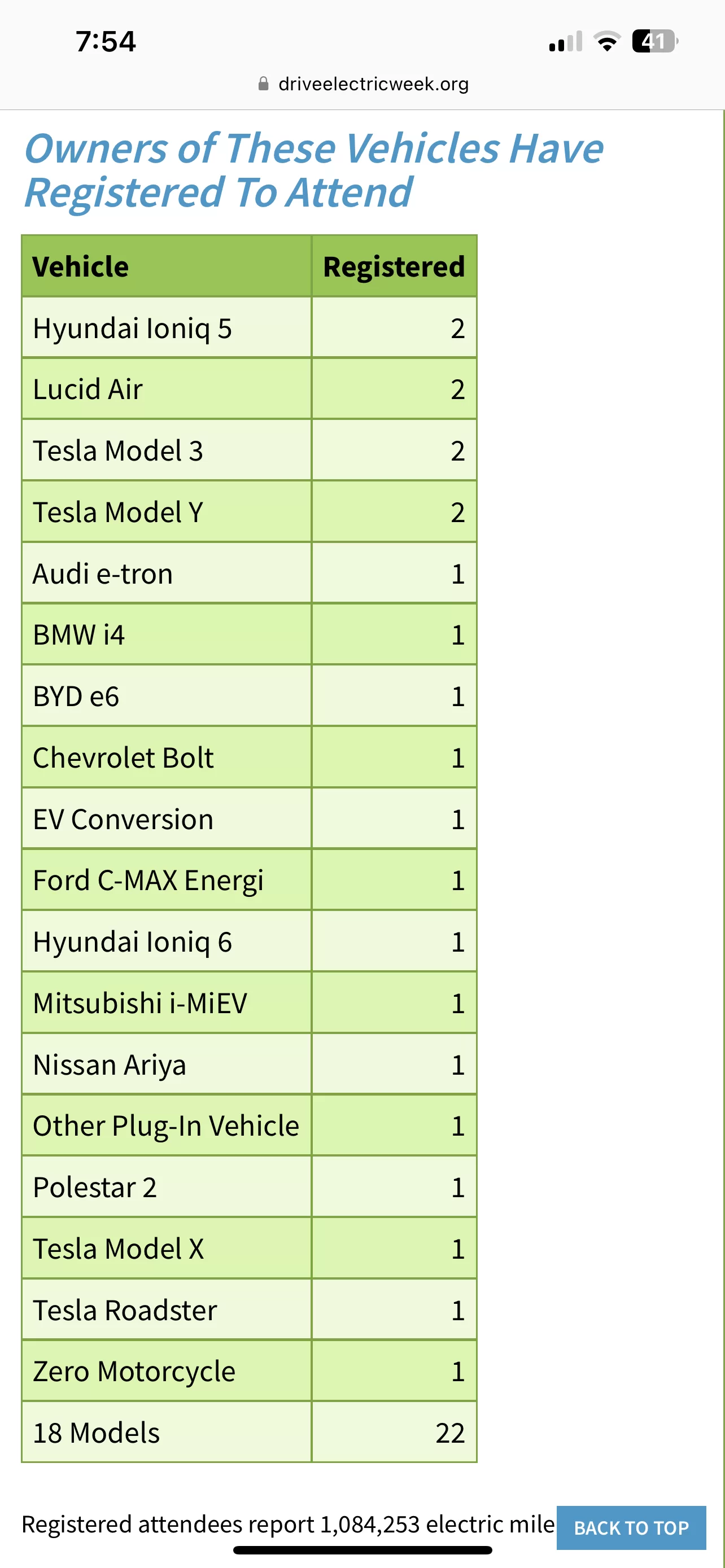Image resolution: width=725 pixels, height=1568 pixels.
Task: Click the Registered column header
Action: point(394,266)
